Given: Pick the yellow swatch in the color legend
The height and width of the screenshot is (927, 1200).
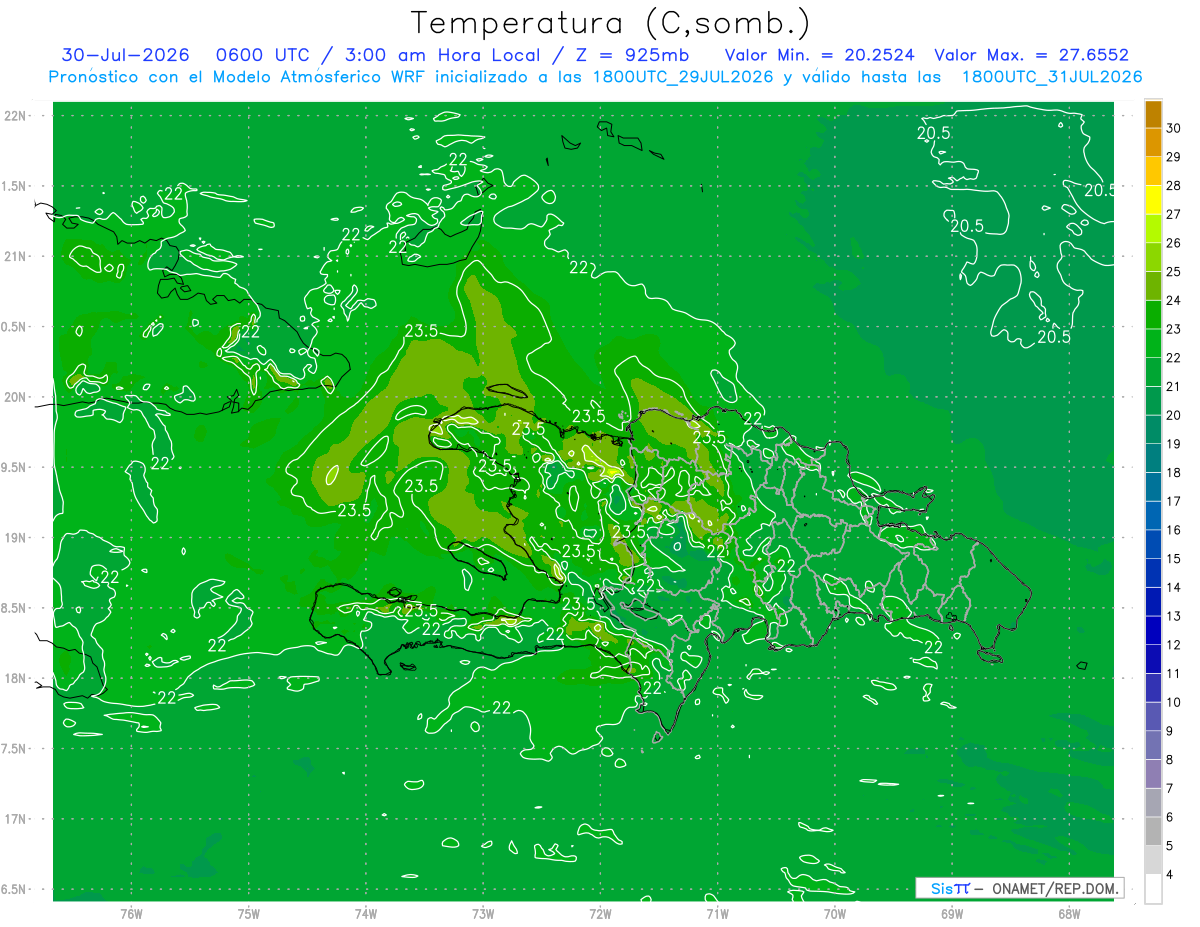Looking at the screenshot, I should [x=1153, y=200].
